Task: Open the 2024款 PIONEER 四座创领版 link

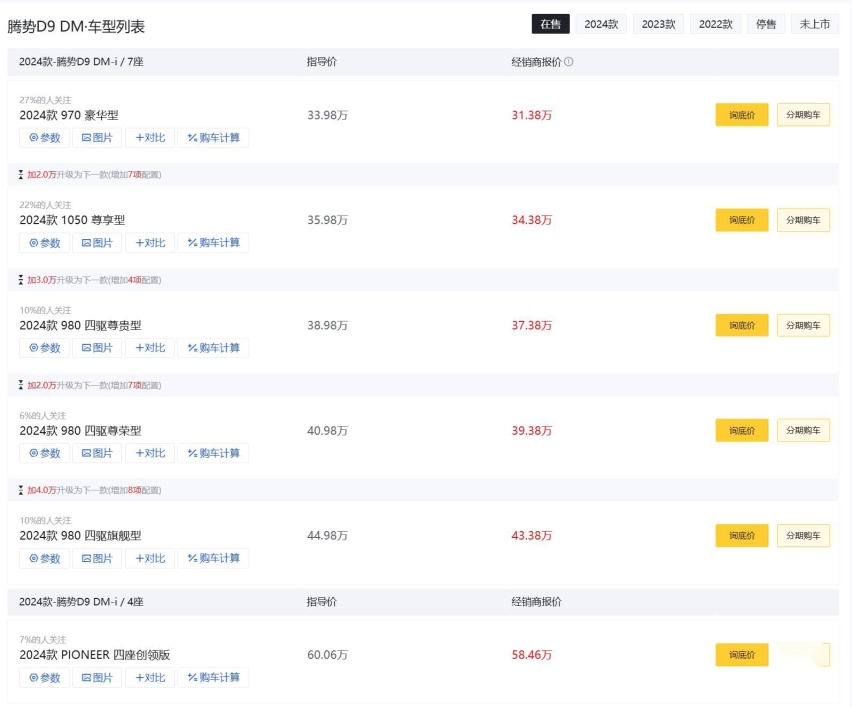Action: [x=95, y=655]
